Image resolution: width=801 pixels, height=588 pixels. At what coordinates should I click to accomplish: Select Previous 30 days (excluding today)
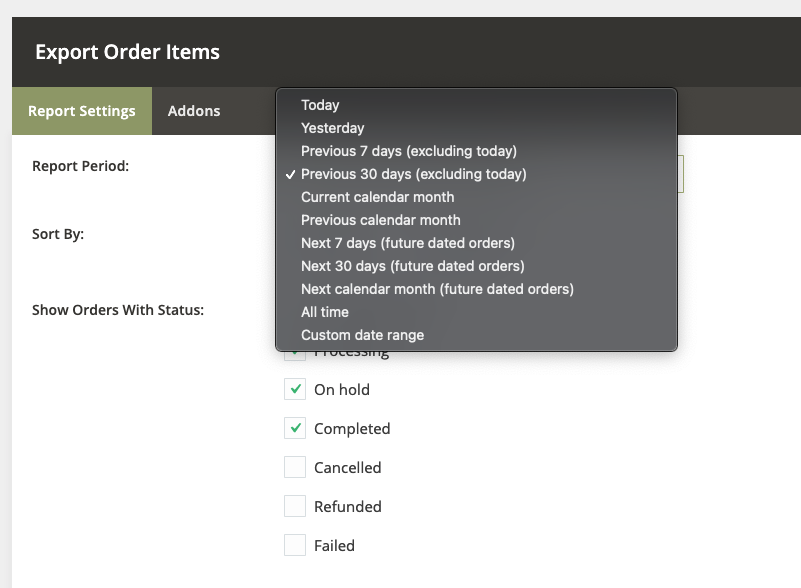[413, 174]
